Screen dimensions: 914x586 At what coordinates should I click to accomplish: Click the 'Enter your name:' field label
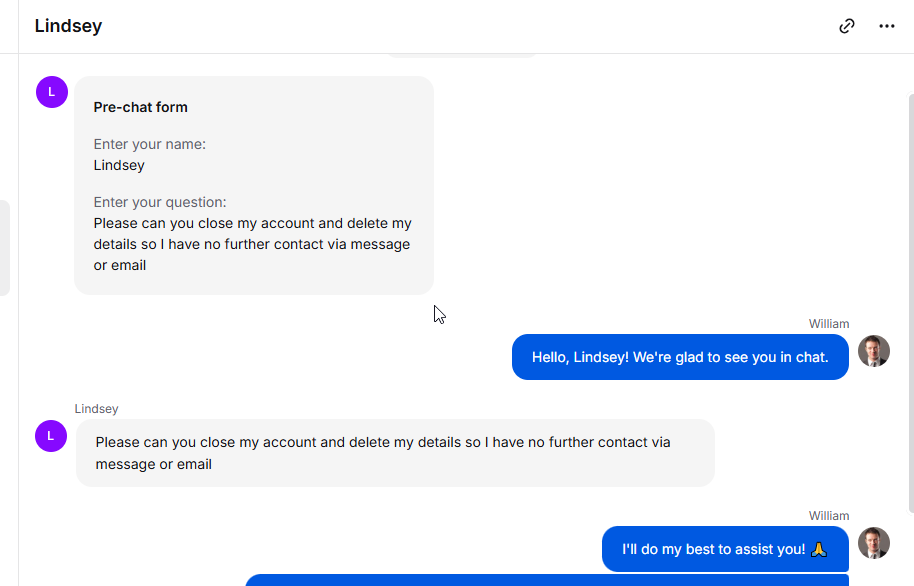[150, 144]
